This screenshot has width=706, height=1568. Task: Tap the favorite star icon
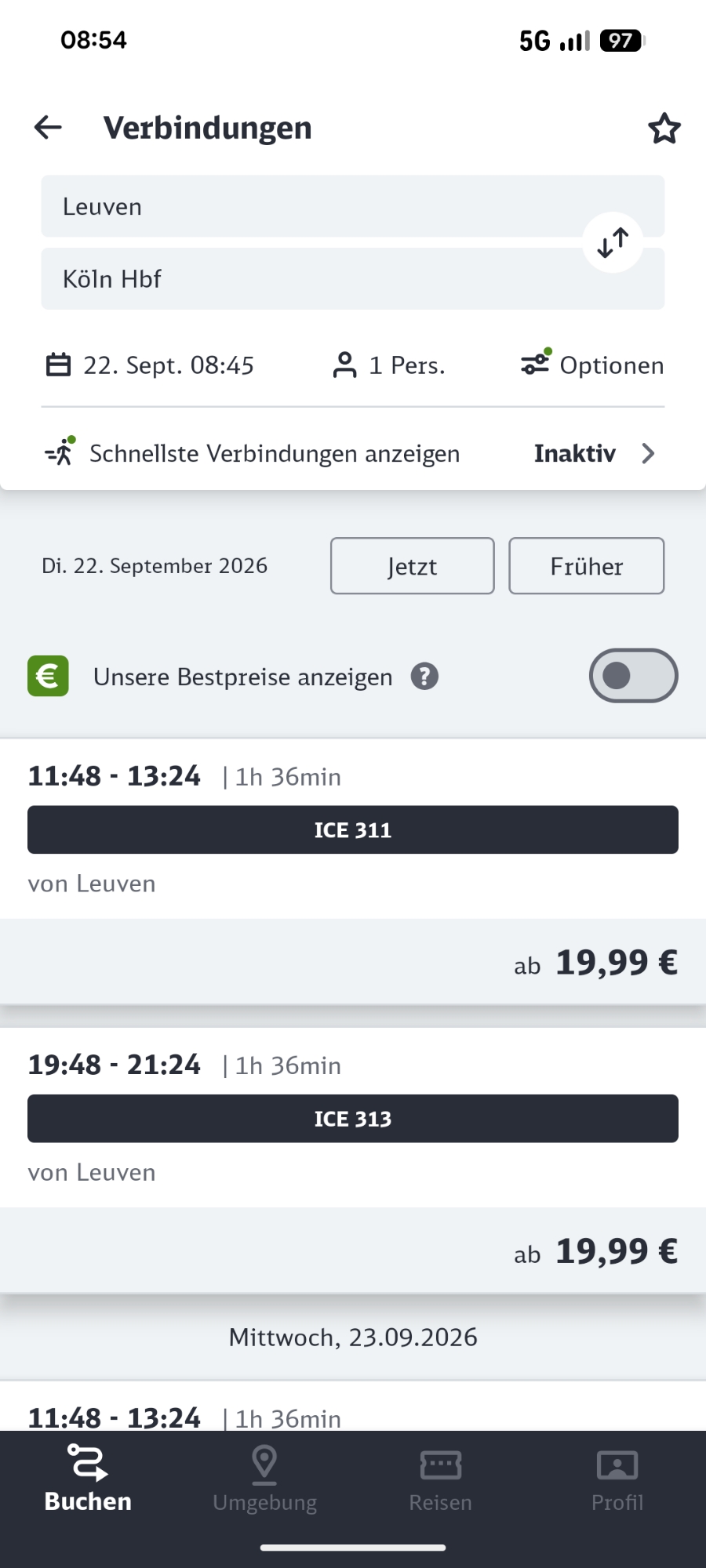coord(664,129)
